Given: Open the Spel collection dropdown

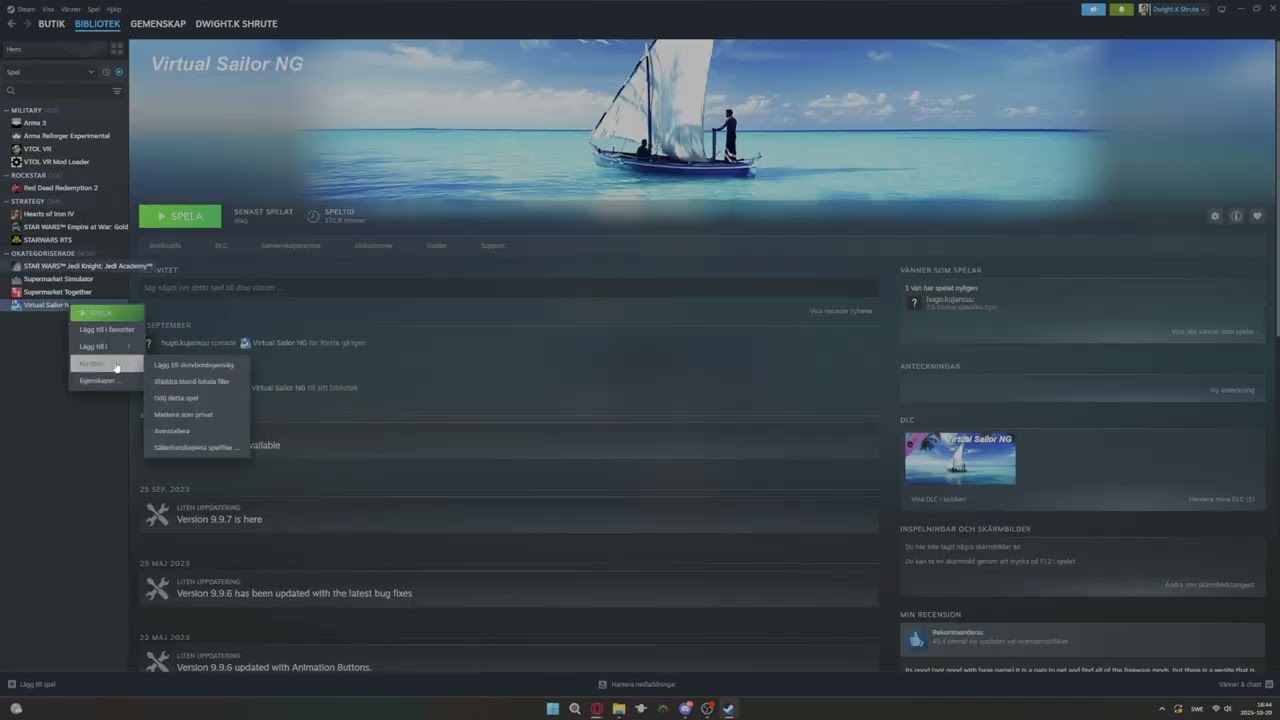Looking at the screenshot, I should (x=49, y=72).
